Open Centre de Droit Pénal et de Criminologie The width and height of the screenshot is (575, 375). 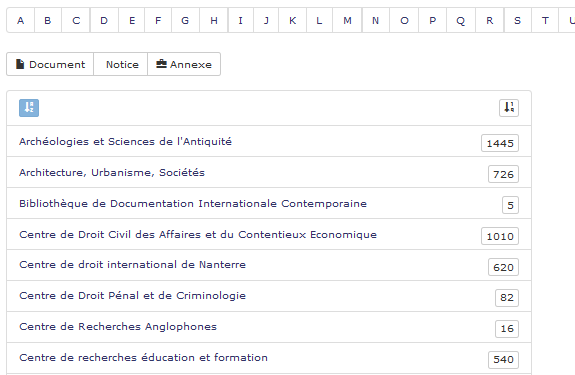132,295
